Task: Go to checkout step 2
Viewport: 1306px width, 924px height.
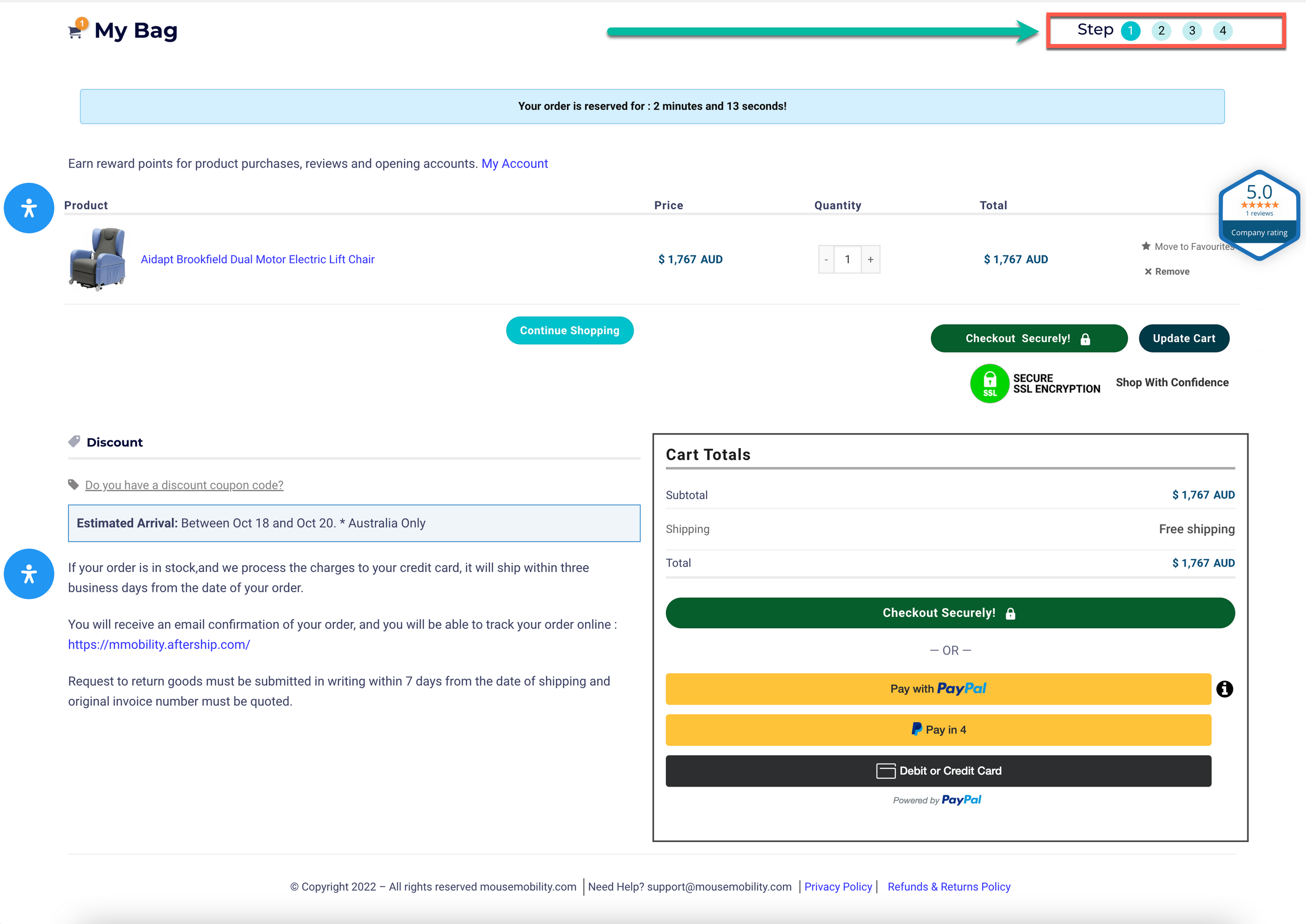Action: pyautogui.click(x=1161, y=31)
